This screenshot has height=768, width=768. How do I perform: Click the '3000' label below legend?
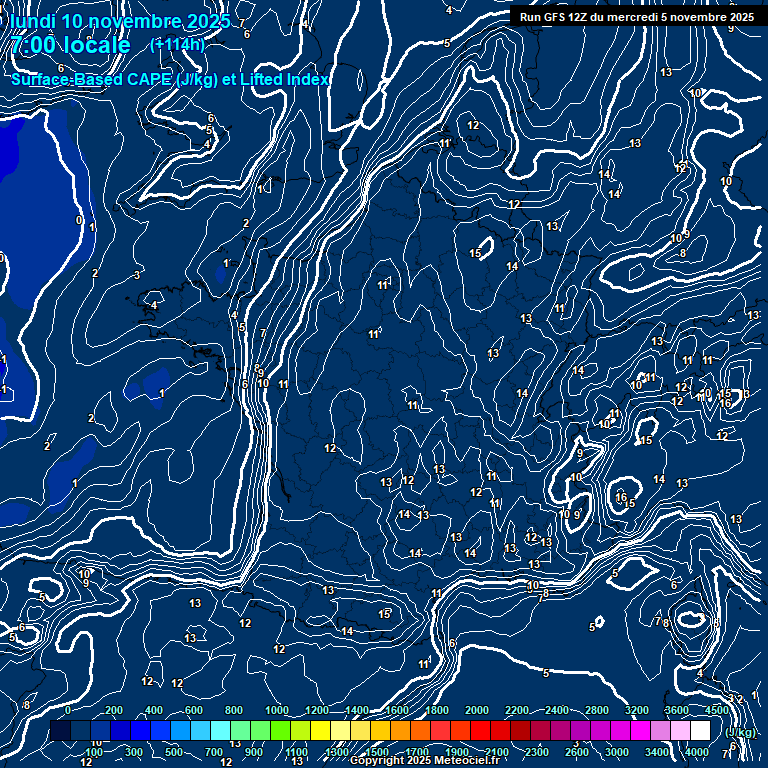click(617, 752)
